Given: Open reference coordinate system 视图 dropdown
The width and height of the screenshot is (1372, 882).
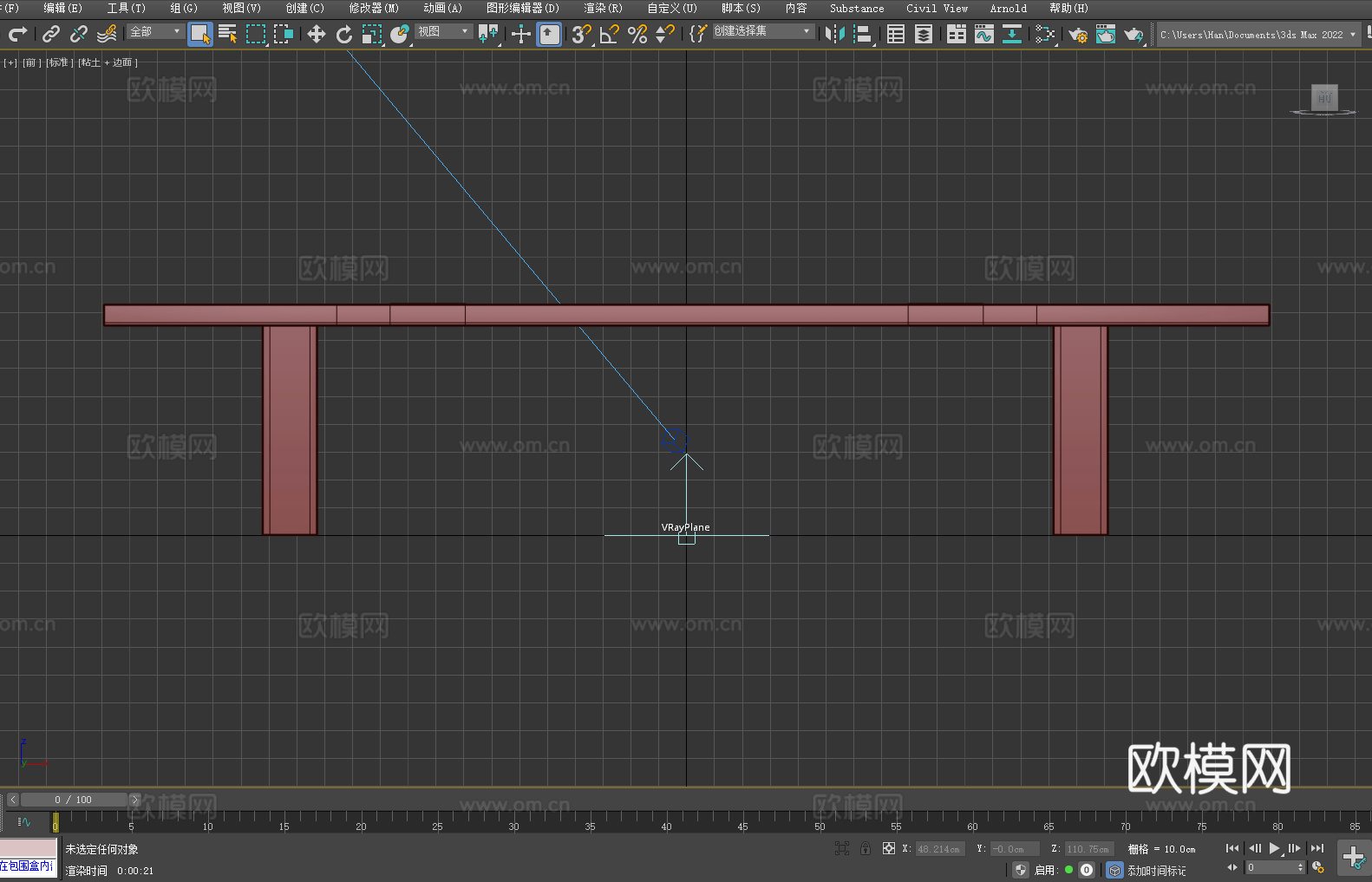Looking at the screenshot, I should 443,31.
